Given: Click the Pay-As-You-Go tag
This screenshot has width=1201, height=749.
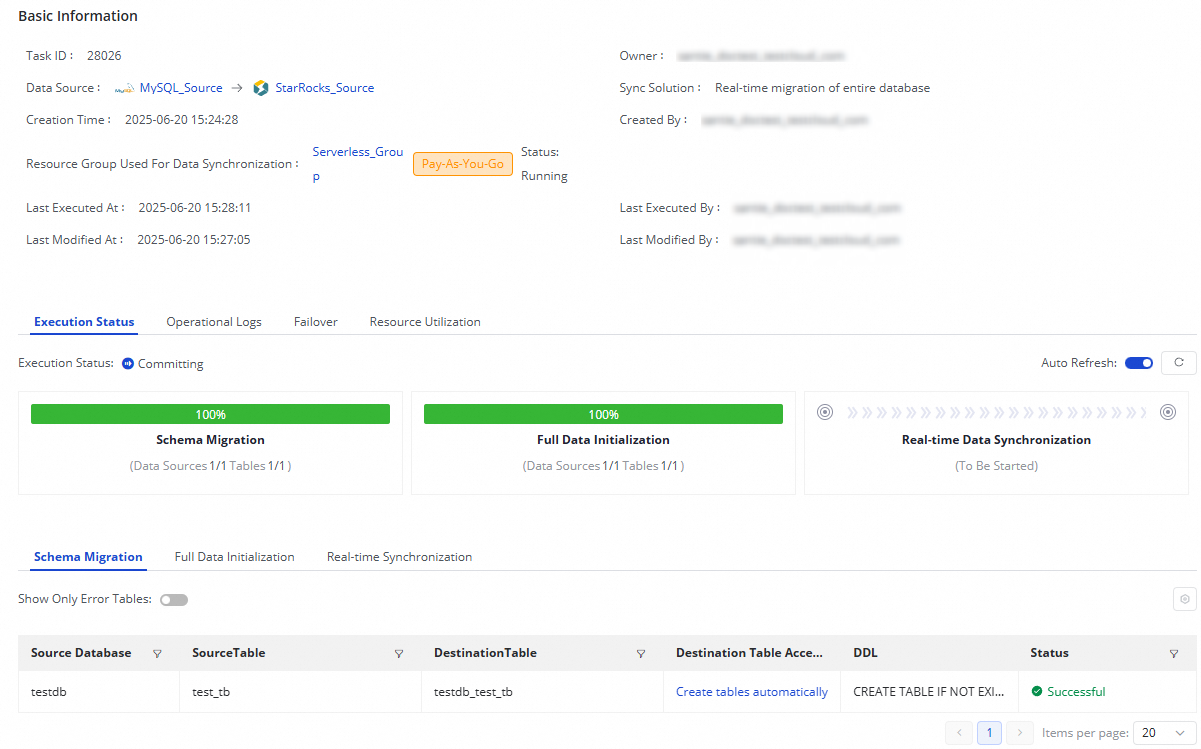Looking at the screenshot, I should point(463,164).
